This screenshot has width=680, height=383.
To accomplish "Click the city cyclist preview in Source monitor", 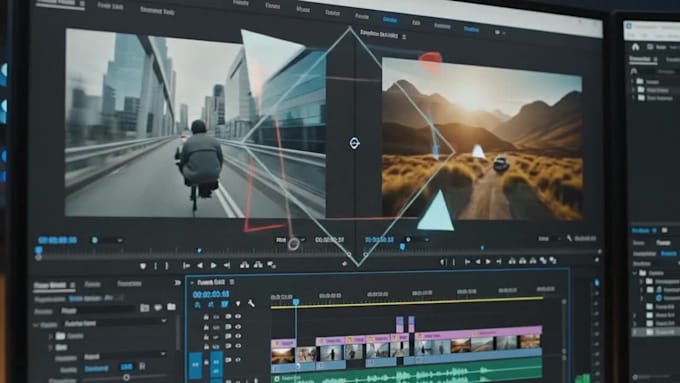I will [x=195, y=124].
